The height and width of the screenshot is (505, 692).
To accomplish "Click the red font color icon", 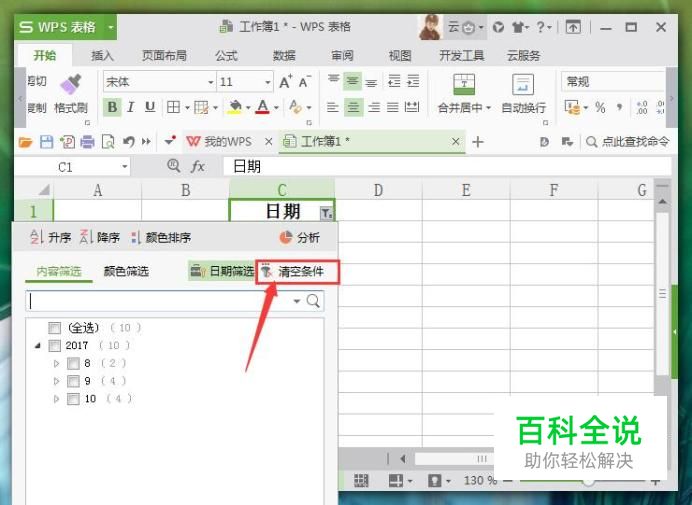I will [x=263, y=107].
